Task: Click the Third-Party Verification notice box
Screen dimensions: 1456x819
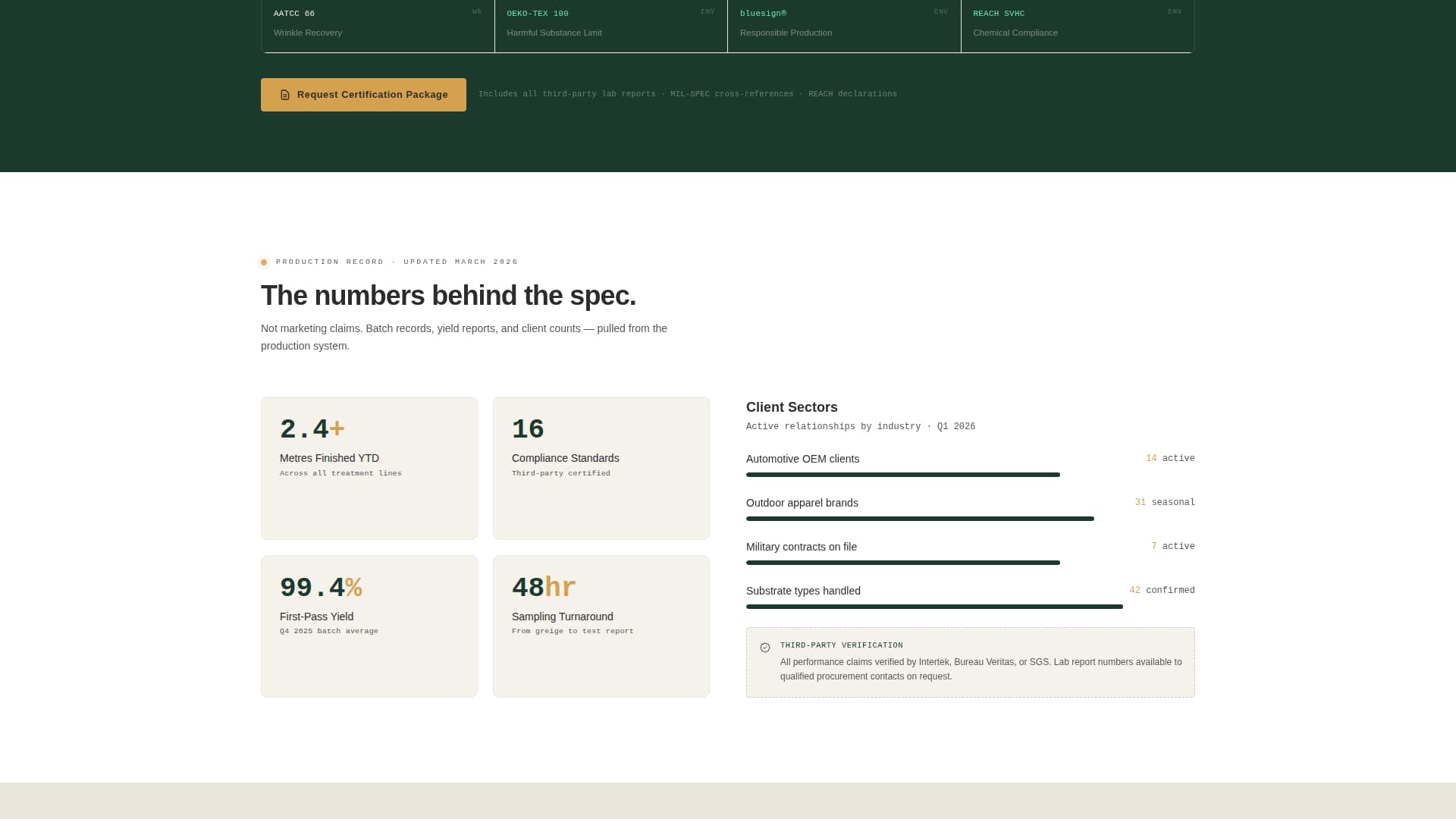Action: tap(970, 662)
